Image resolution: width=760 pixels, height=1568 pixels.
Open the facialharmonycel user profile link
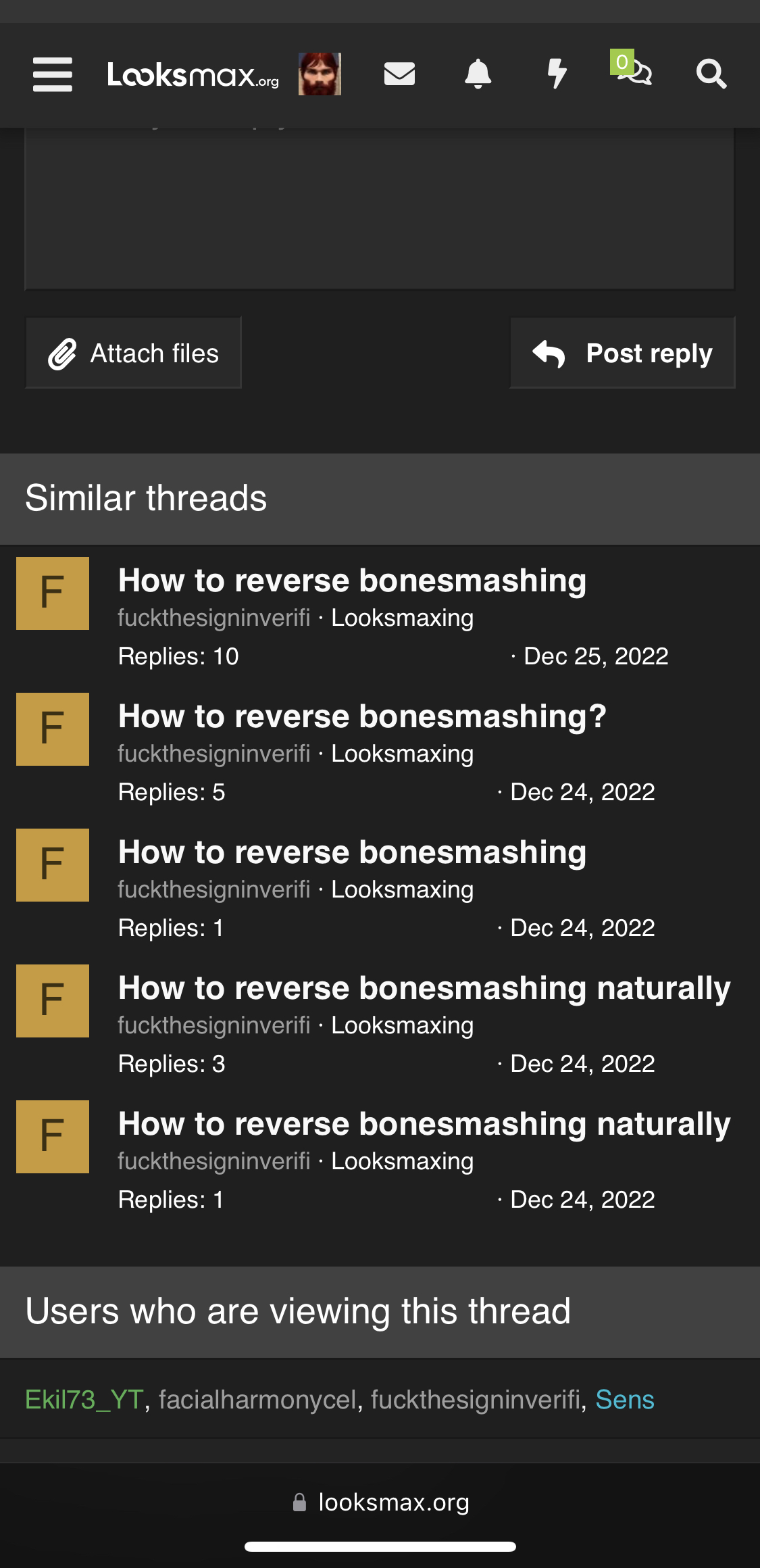(x=257, y=1400)
